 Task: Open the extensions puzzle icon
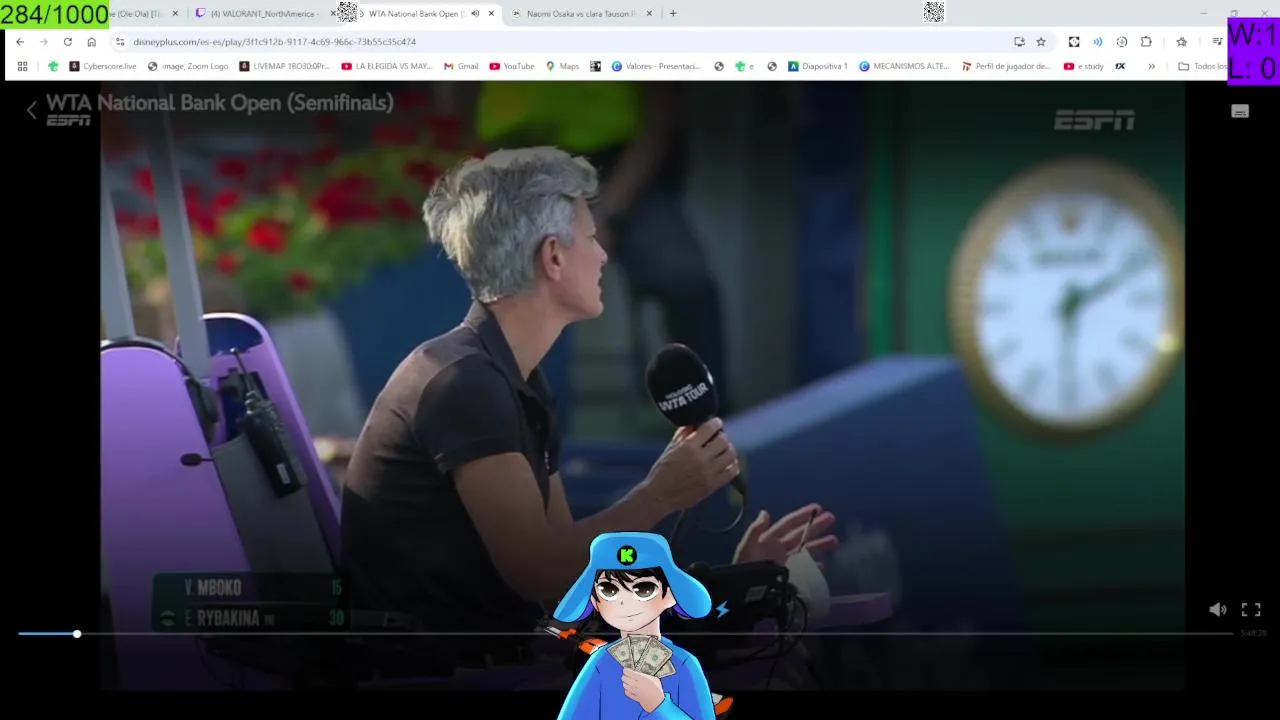[1146, 42]
